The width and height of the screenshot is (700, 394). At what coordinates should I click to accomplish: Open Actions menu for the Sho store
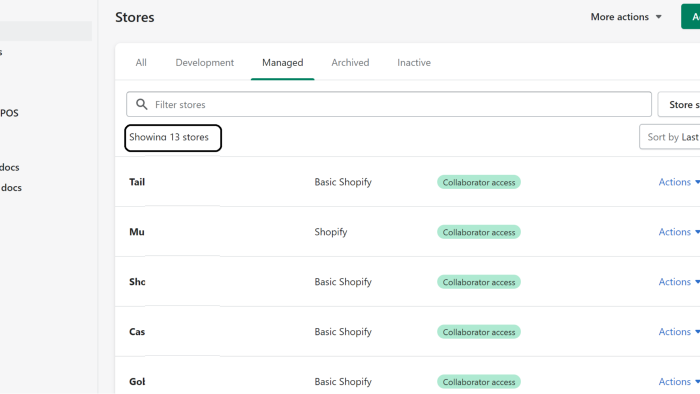pyautogui.click(x=679, y=282)
